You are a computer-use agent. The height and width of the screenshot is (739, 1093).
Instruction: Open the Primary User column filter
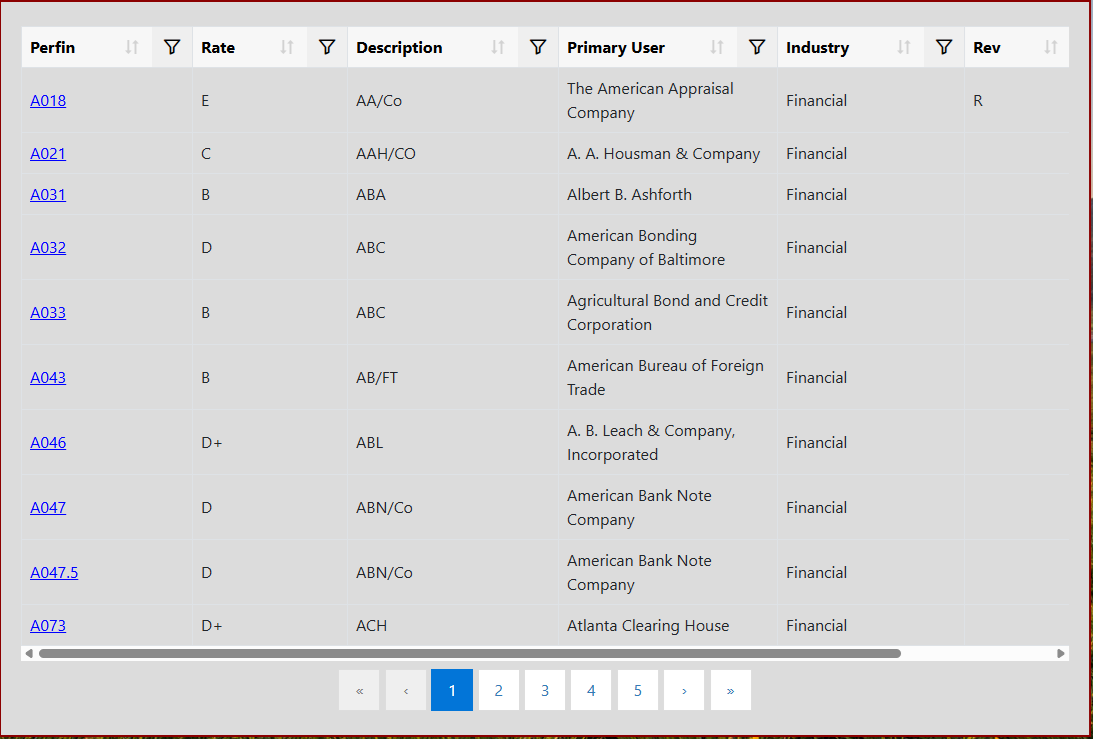coord(757,47)
